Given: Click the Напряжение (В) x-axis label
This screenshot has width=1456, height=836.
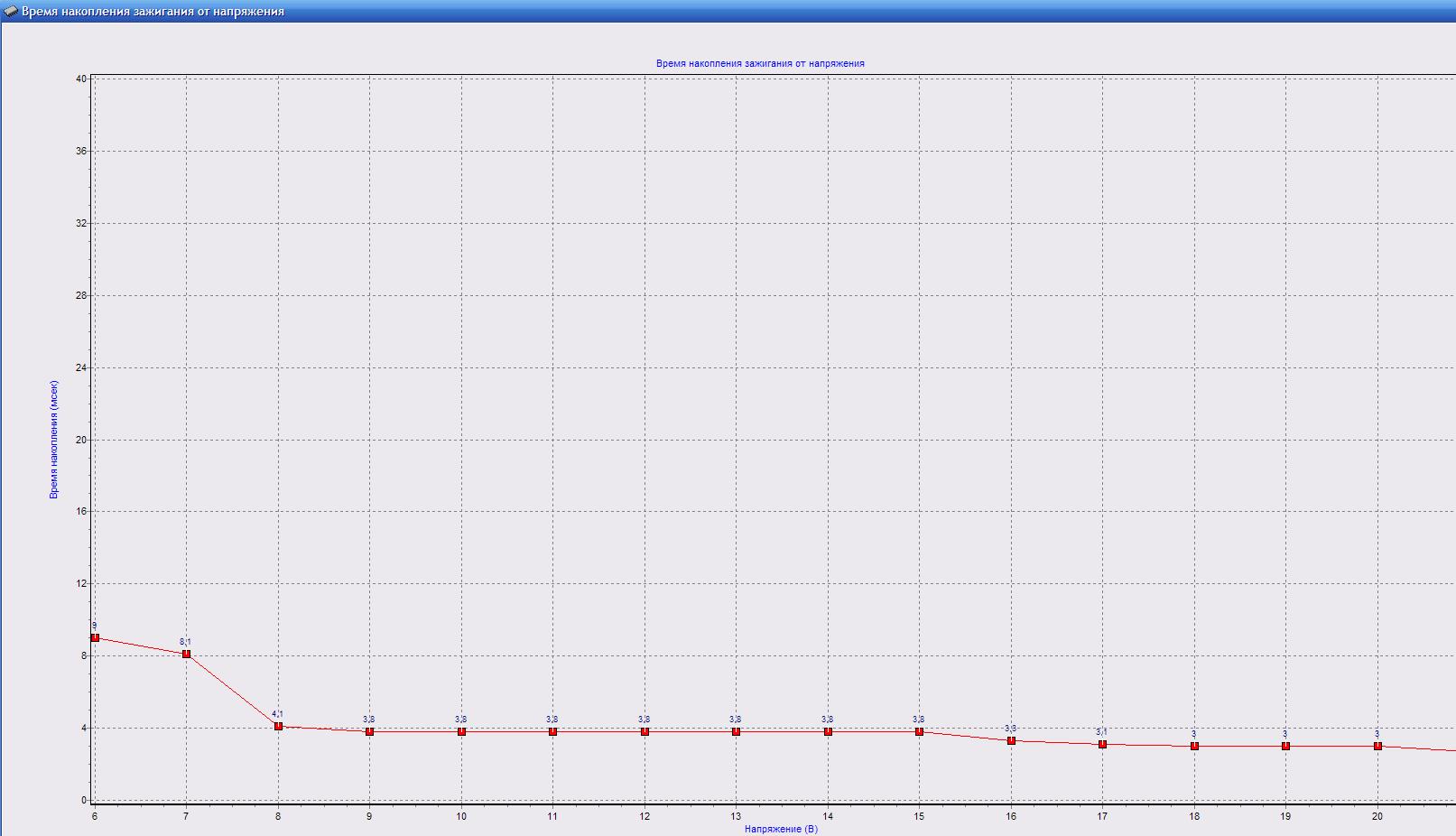Looking at the screenshot, I should [781, 829].
